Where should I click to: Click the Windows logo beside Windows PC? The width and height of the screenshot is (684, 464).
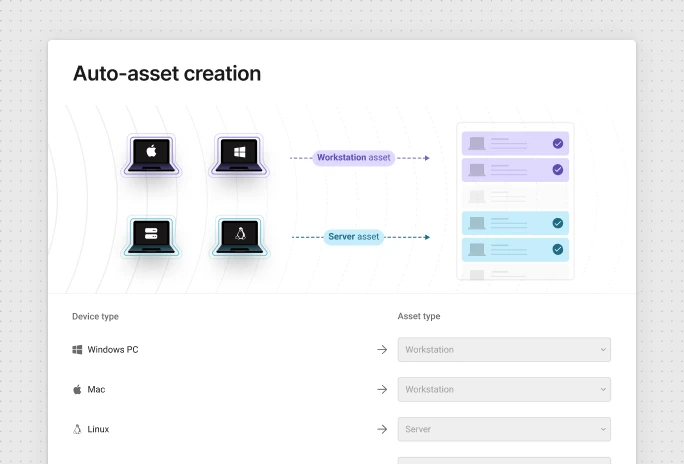[77, 350]
